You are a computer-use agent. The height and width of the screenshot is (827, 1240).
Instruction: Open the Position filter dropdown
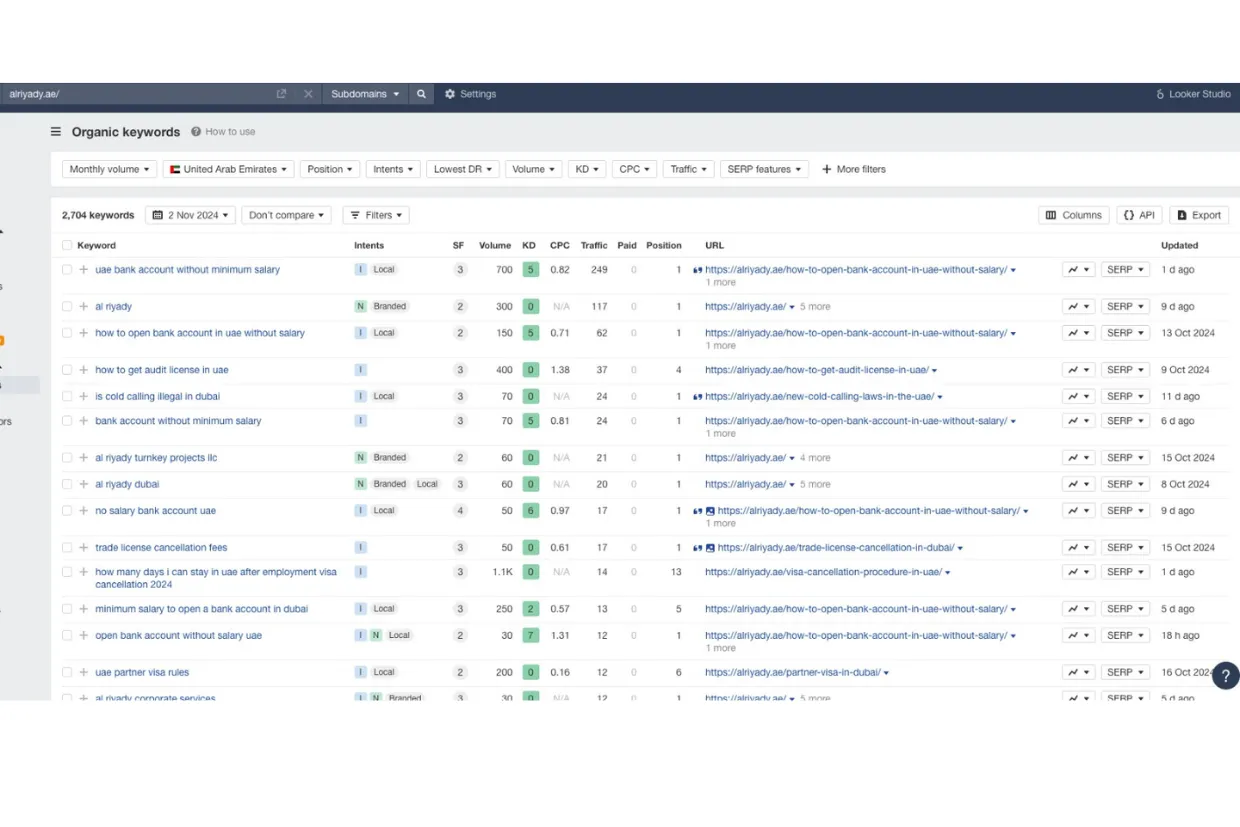pyautogui.click(x=329, y=170)
